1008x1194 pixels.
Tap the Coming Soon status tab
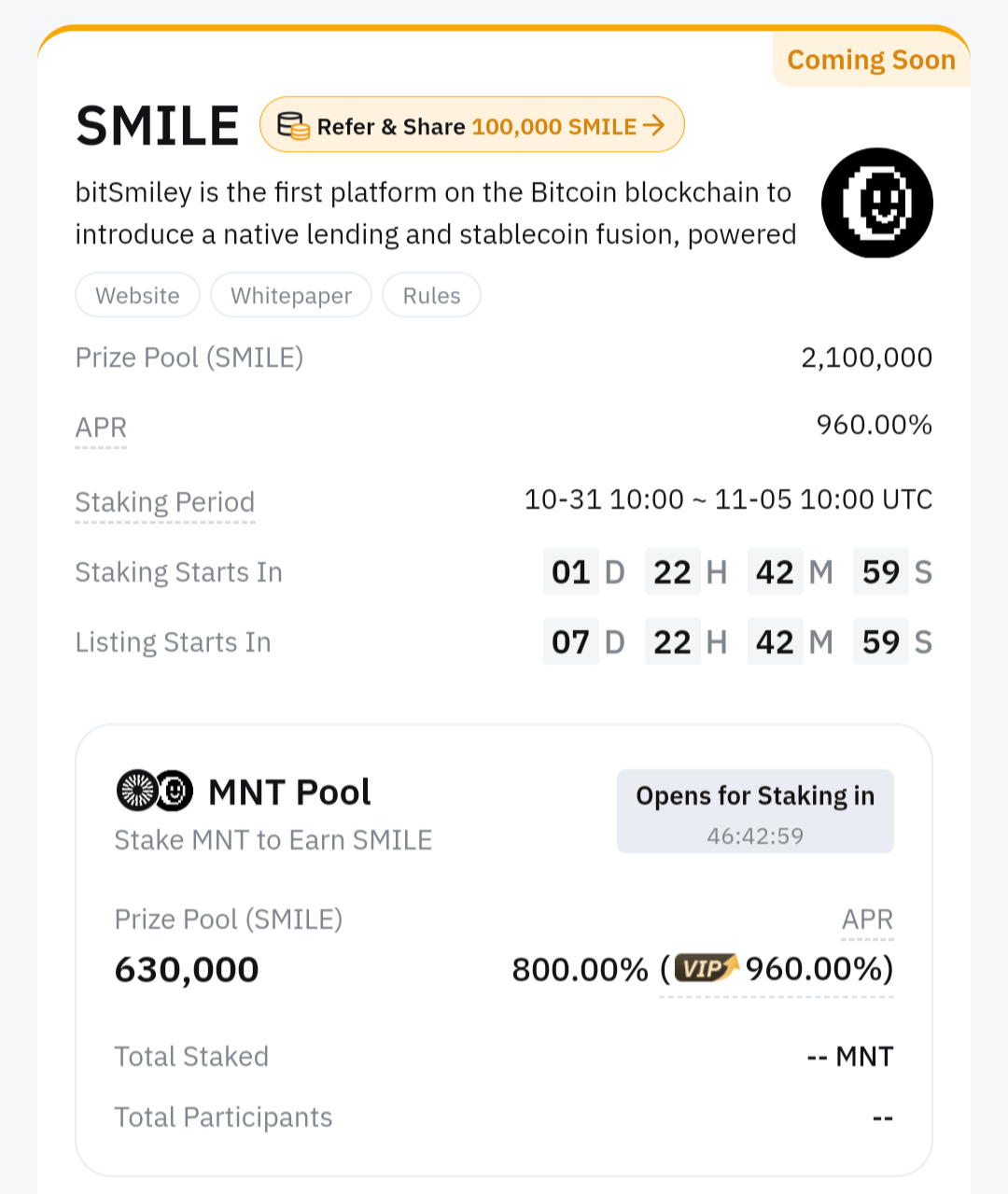pos(871,60)
